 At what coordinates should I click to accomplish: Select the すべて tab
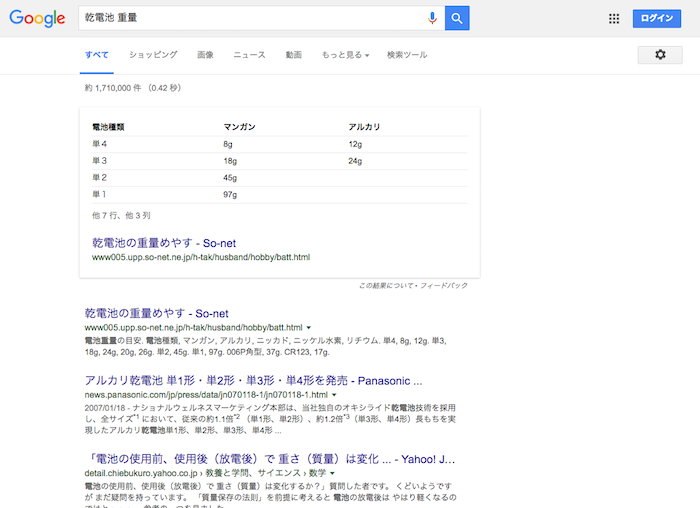tap(97, 55)
